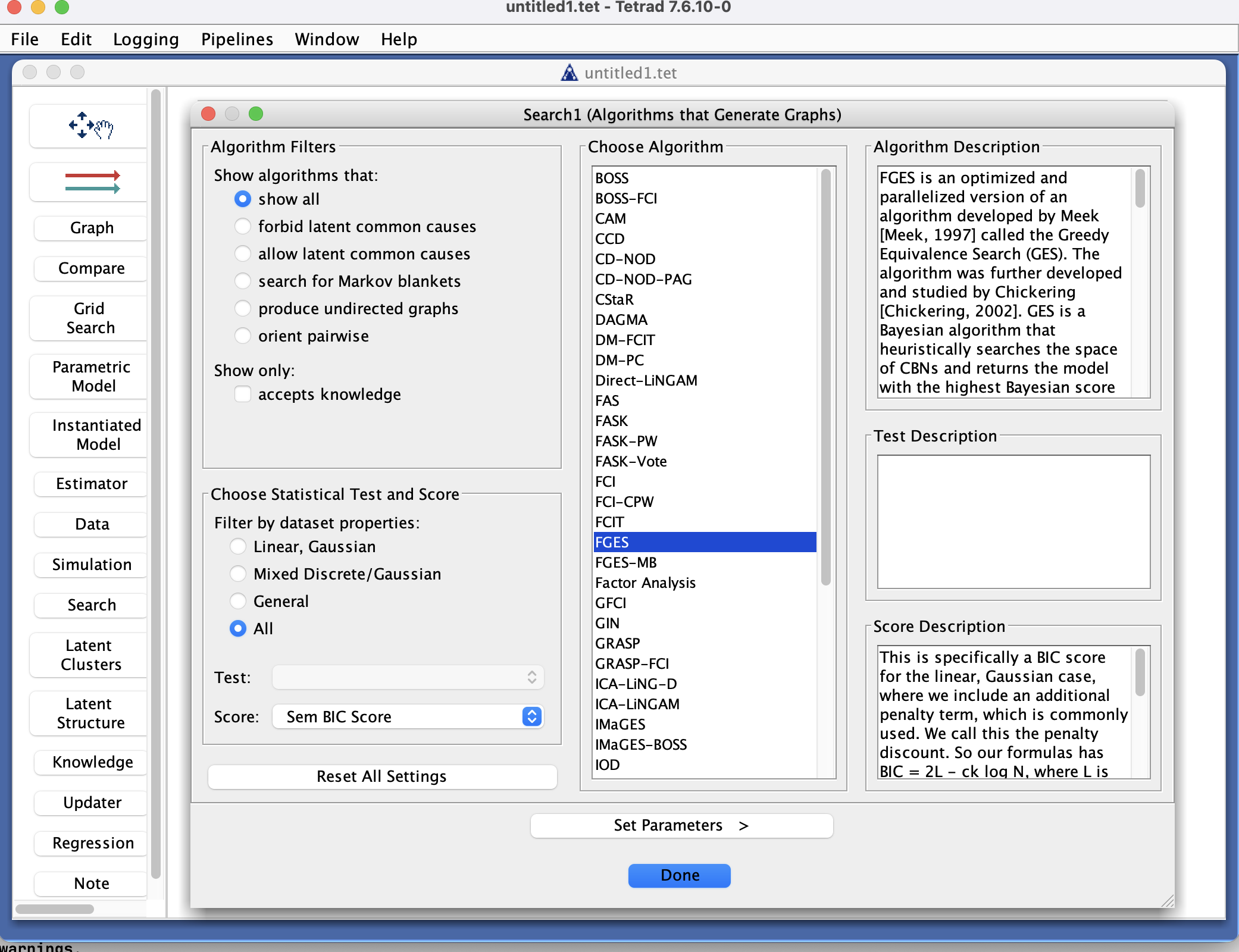Choose the Estimator sidebar button
This screenshot has width=1239, height=952.
tap(92, 484)
